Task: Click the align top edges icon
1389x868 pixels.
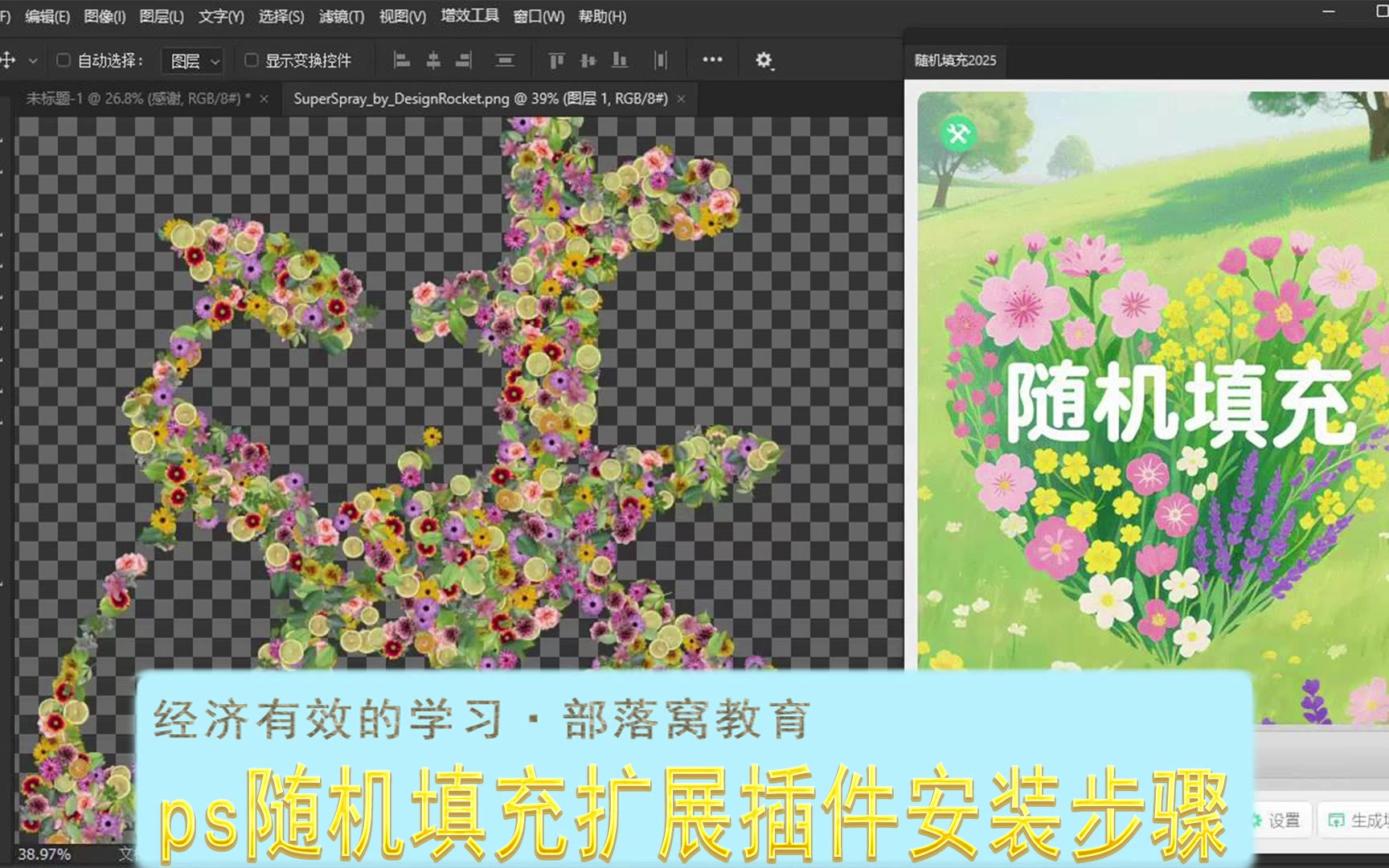Action: [556, 60]
